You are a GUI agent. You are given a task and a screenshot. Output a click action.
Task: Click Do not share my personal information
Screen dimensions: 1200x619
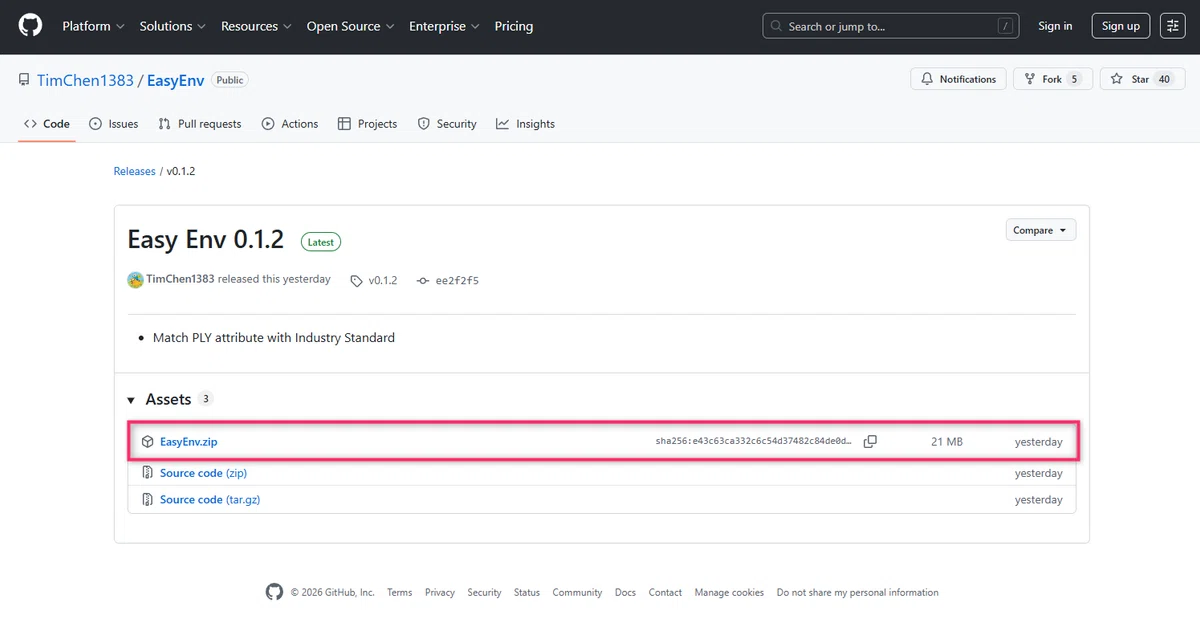(x=857, y=592)
